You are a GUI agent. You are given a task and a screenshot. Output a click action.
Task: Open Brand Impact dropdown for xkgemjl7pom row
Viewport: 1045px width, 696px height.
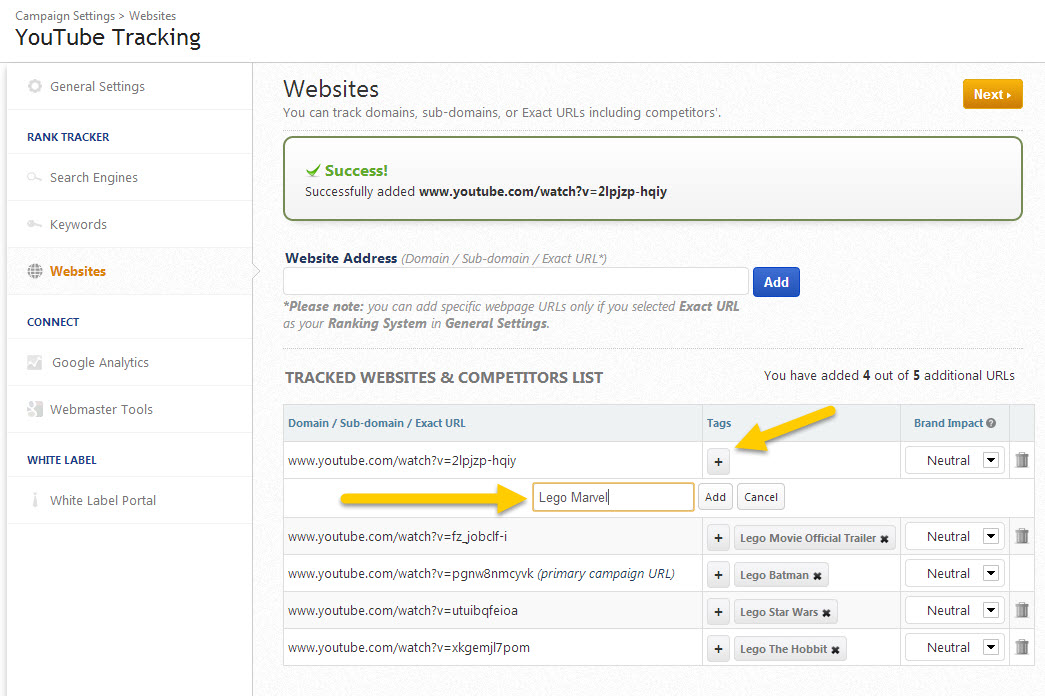pyautogui.click(x=991, y=648)
